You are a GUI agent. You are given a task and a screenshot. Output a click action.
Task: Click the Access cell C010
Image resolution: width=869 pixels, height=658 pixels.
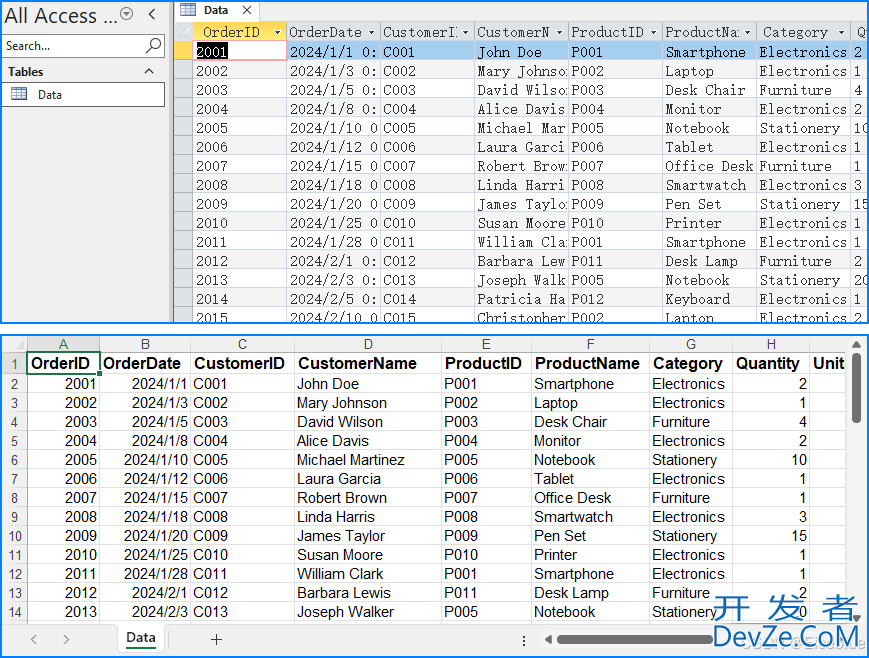click(428, 223)
